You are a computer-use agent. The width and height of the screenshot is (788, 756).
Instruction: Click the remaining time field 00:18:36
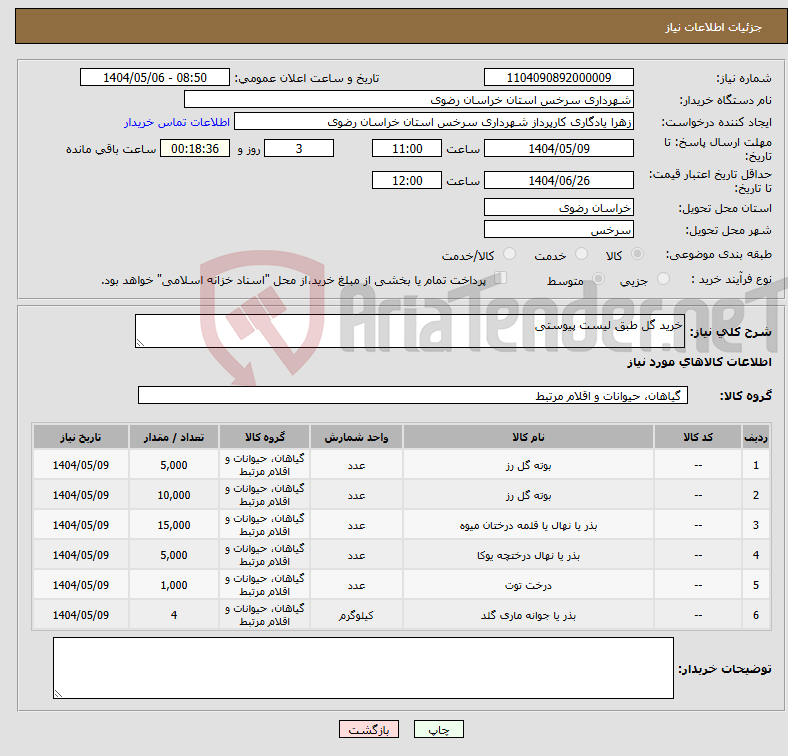195,148
